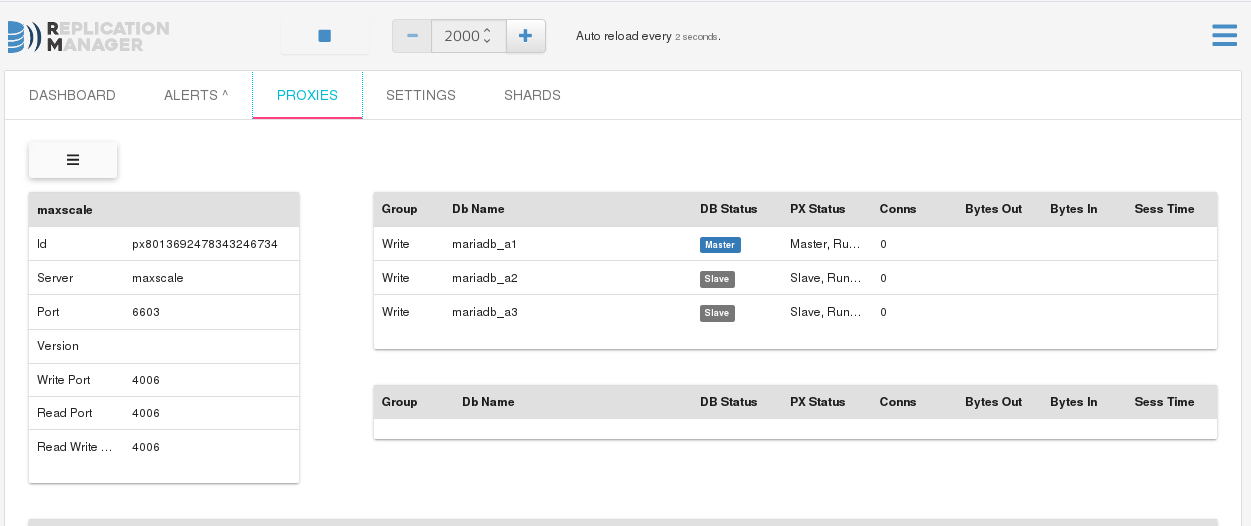Focus the 2000 interval input field
The height and width of the screenshot is (526, 1251).
[x=468, y=36]
